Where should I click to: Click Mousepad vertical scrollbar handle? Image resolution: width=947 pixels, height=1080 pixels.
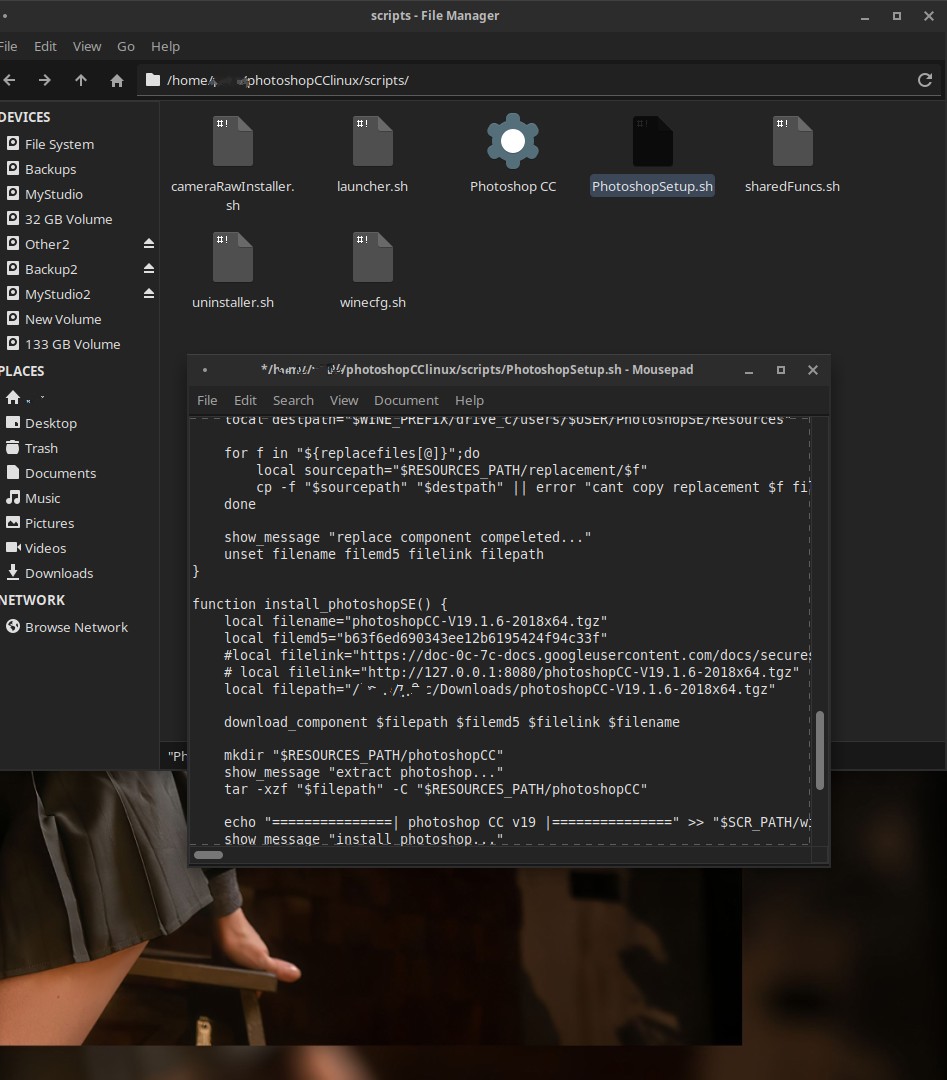click(820, 750)
